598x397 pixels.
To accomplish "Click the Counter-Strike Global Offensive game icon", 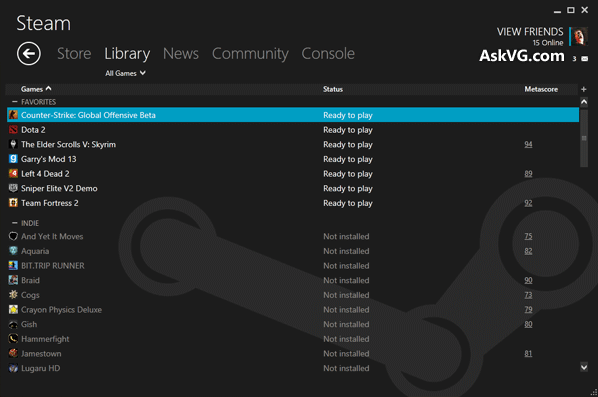I will coord(13,115).
